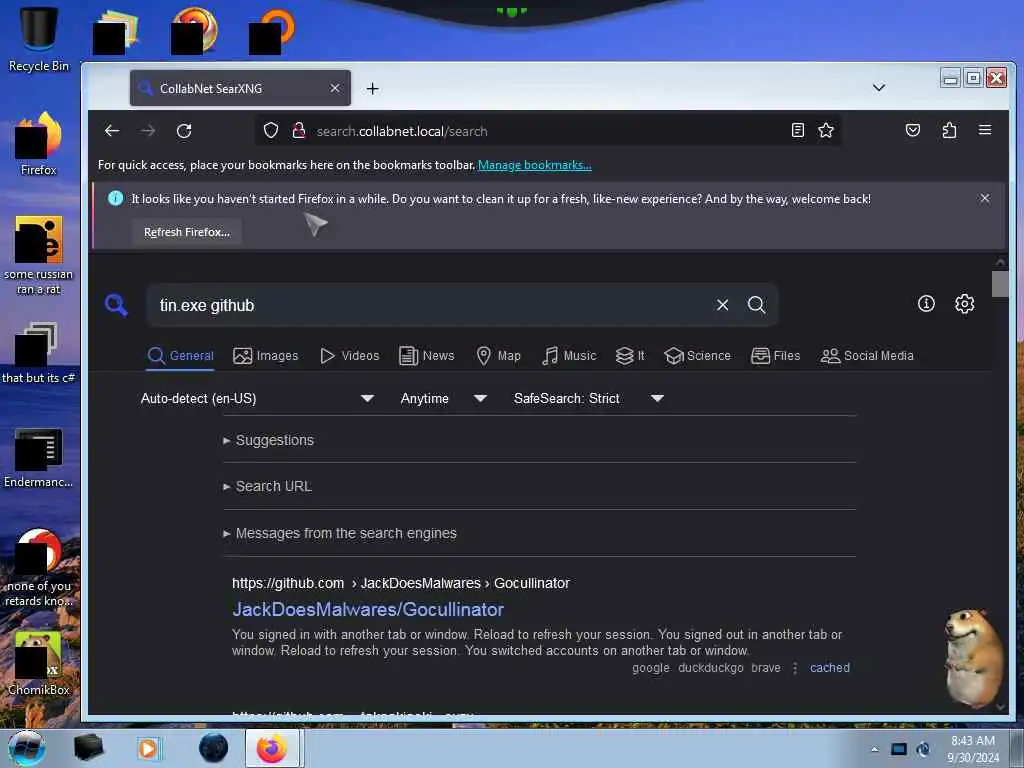Open the Pocket save icon
Viewport: 1024px width, 768px height.
click(x=913, y=130)
